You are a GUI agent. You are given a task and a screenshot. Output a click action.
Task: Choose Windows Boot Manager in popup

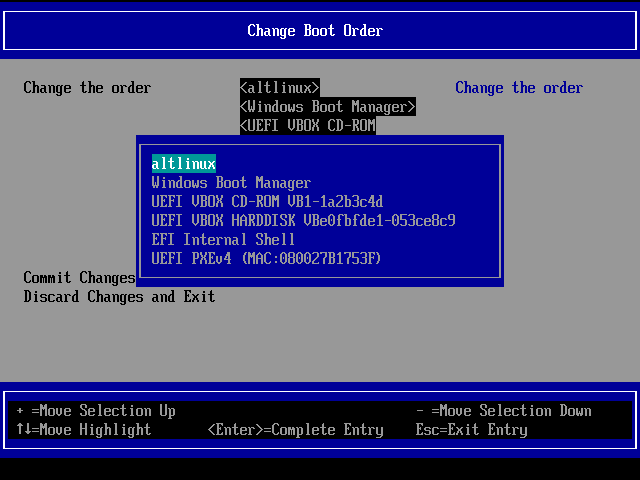point(231,182)
